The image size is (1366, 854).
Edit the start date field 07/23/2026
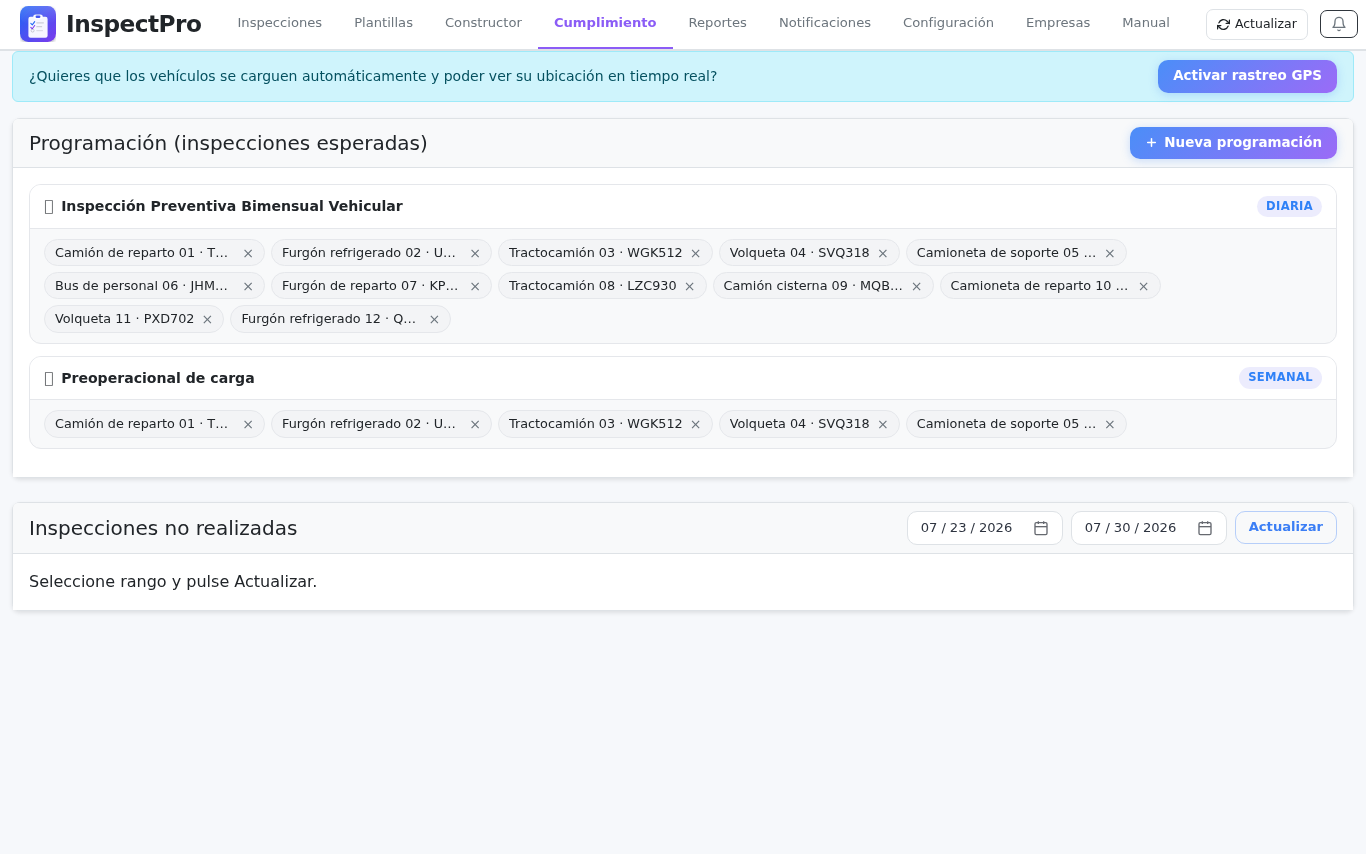(x=985, y=528)
